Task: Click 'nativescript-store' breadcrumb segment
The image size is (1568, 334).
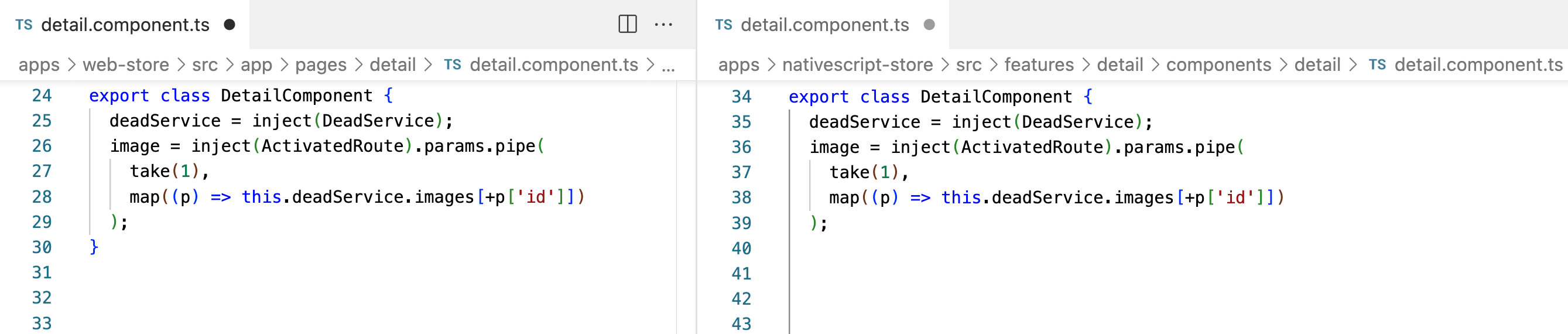Action: click(857, 64)
